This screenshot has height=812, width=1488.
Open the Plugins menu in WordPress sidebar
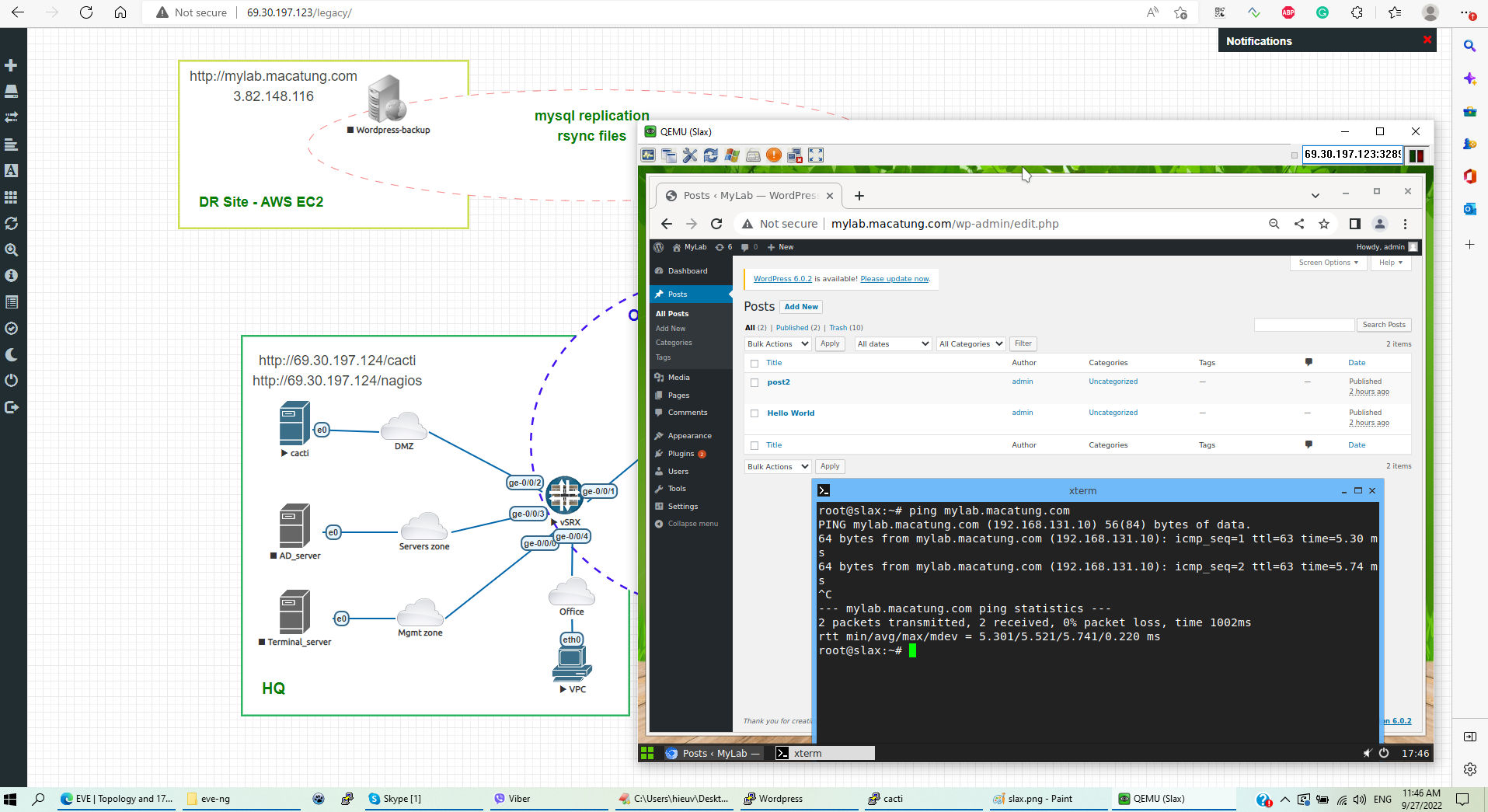681,454
